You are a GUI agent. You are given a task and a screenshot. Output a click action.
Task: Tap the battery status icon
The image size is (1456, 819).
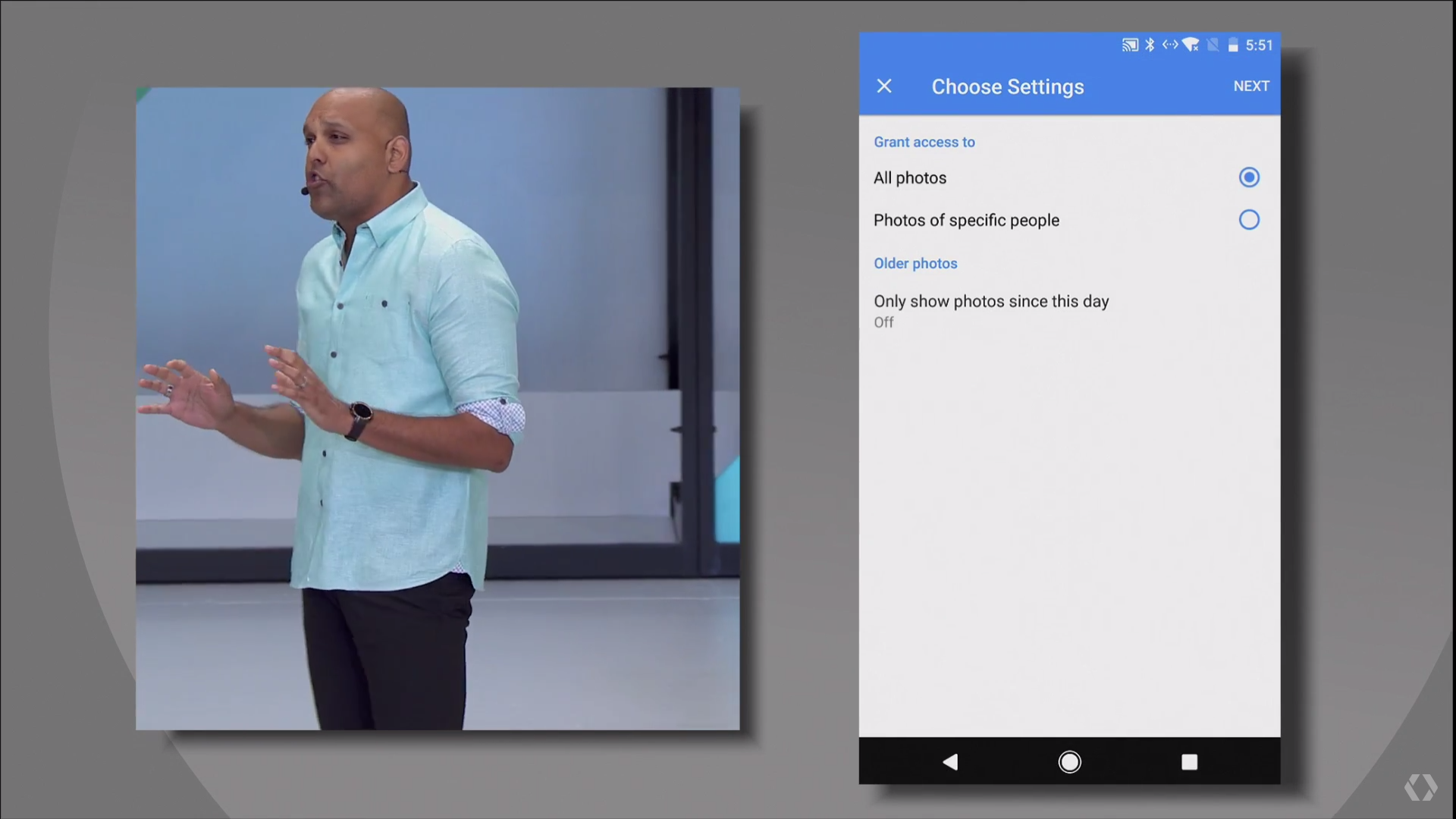1233,45
